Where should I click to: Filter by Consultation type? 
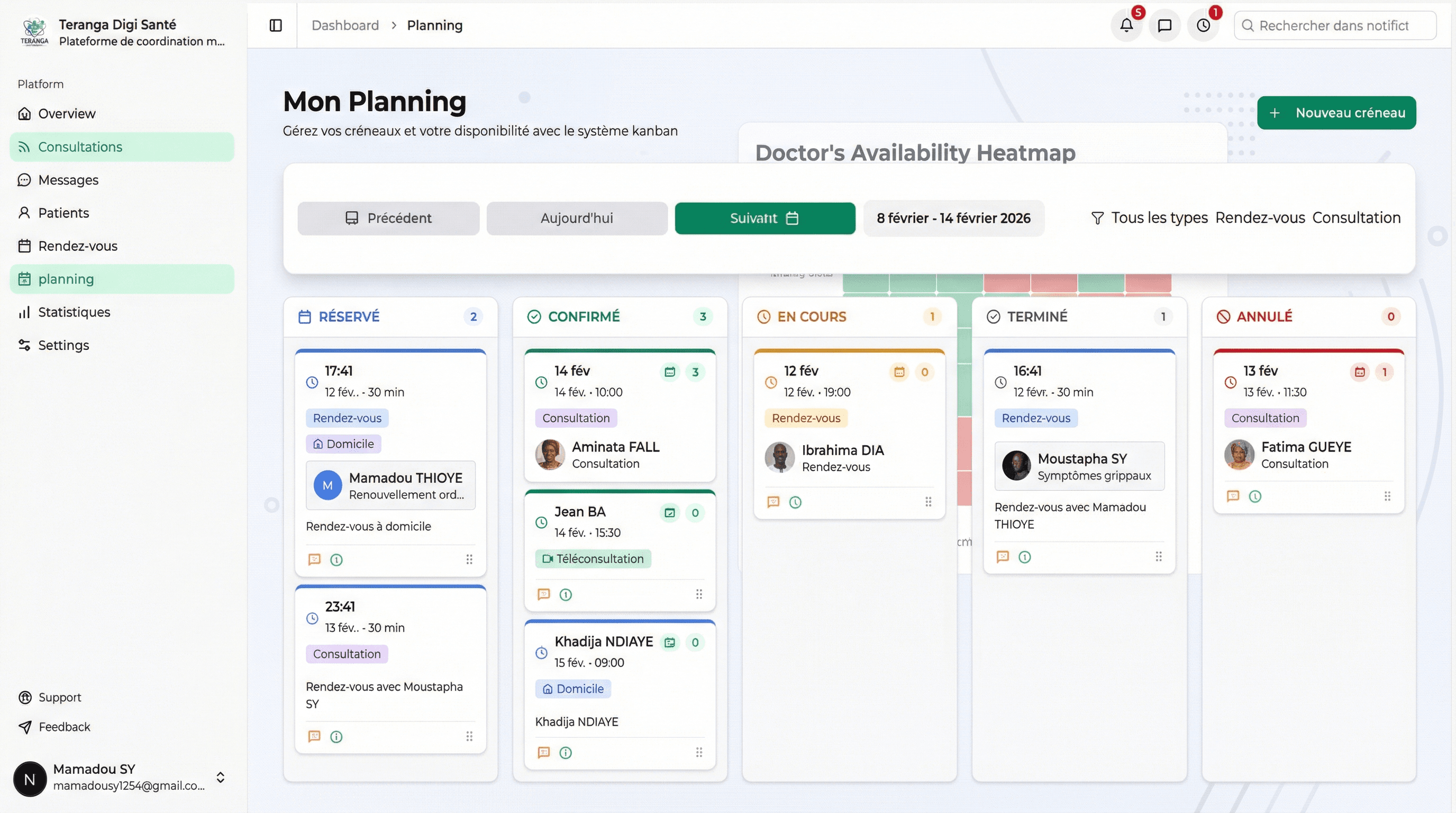[1357, 218]
